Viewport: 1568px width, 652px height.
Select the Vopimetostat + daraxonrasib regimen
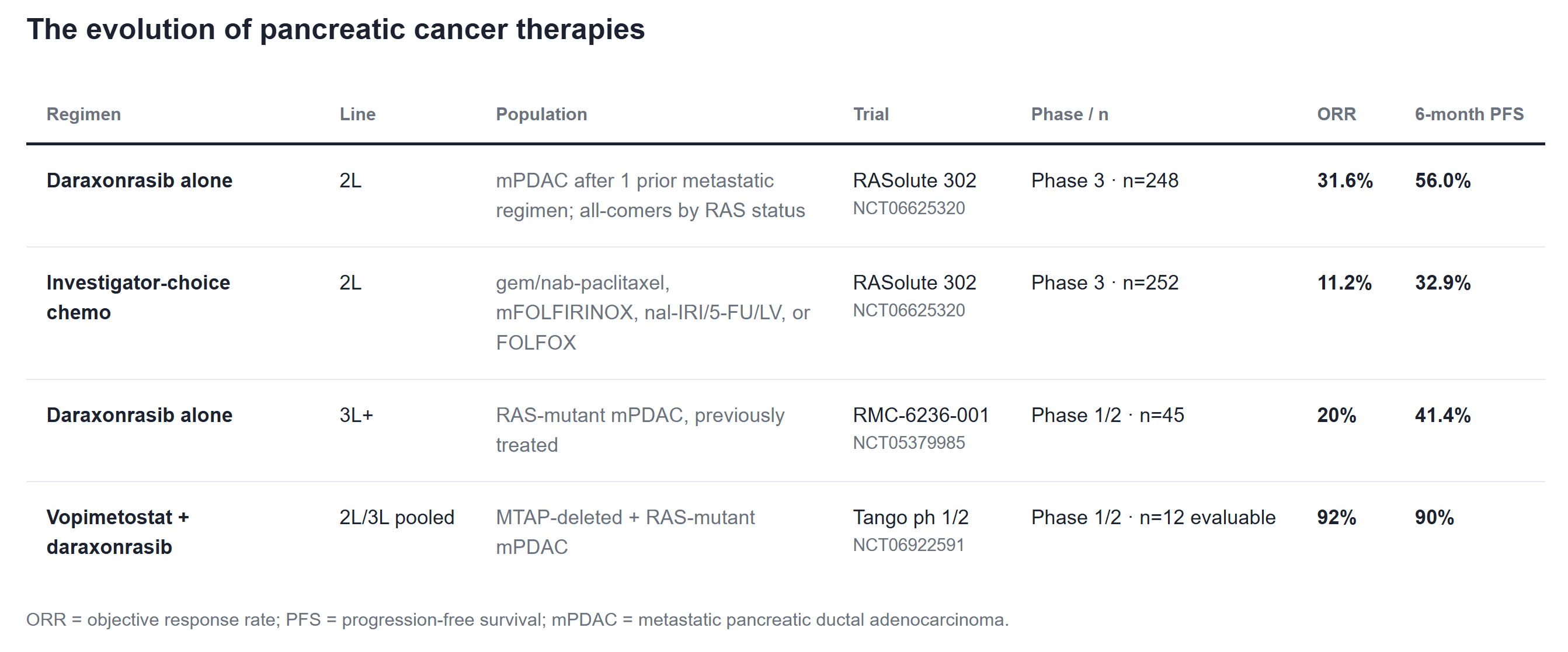tap(117, 532)
